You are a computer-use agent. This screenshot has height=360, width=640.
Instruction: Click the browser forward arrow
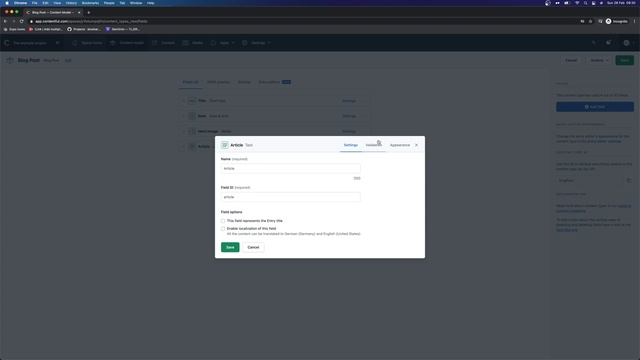[x=13, y=21]
